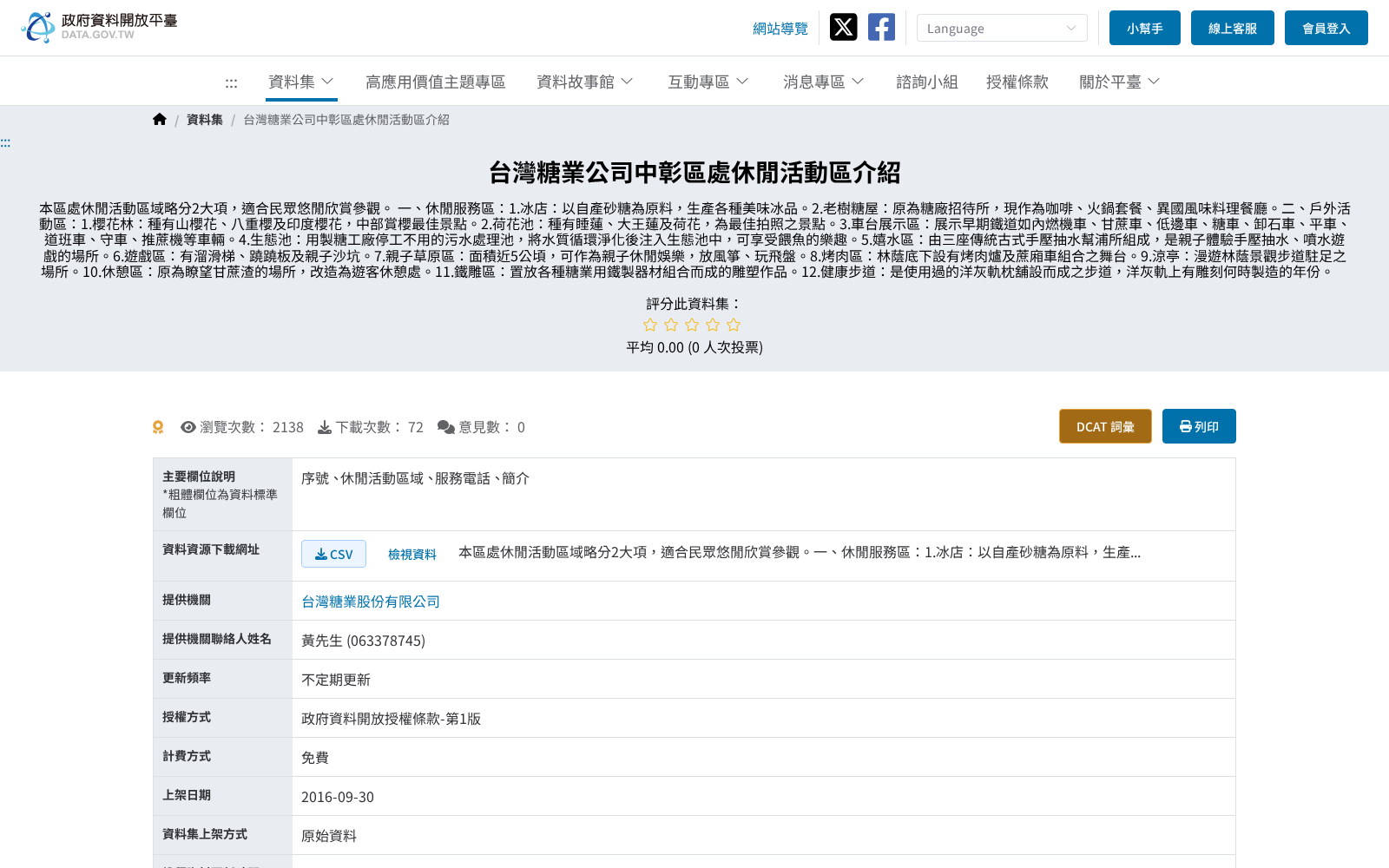Click the download icon beside 下載次數
This screenshot has width=1389, height=868.
coord(325,427)
